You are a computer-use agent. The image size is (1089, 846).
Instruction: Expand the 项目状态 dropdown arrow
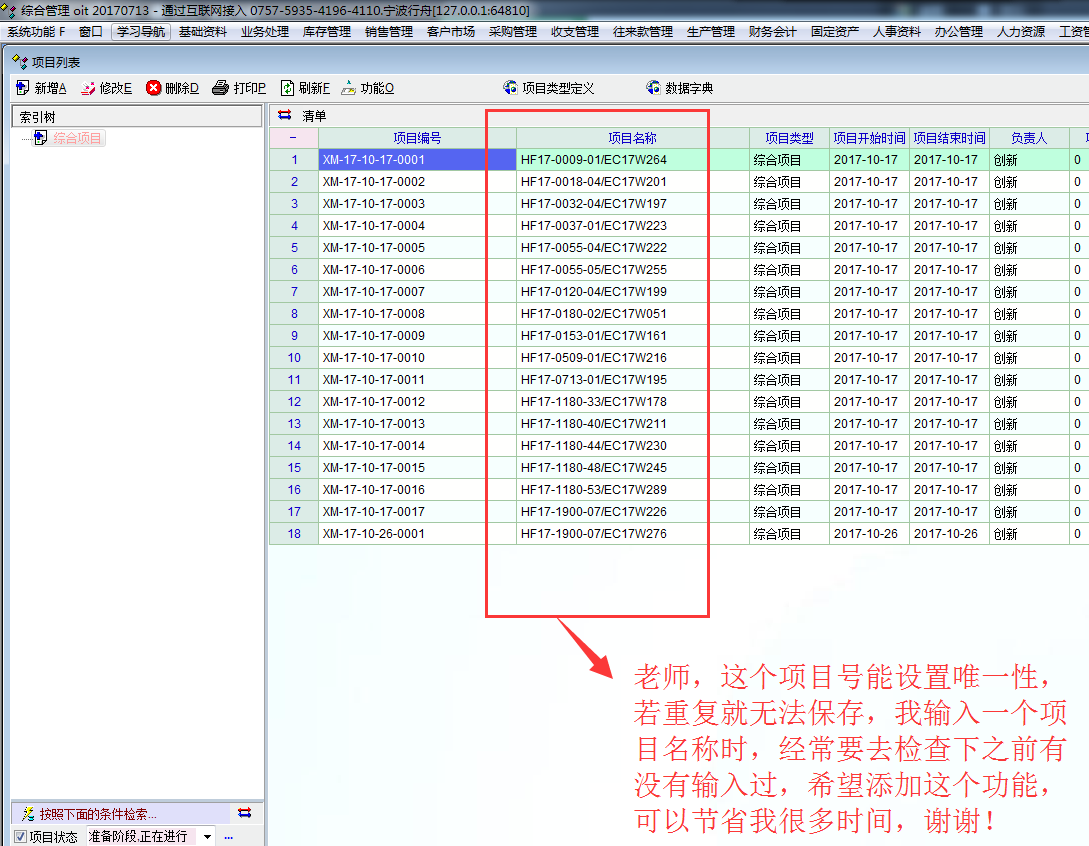pyautogui.click(x=207, y=837)
